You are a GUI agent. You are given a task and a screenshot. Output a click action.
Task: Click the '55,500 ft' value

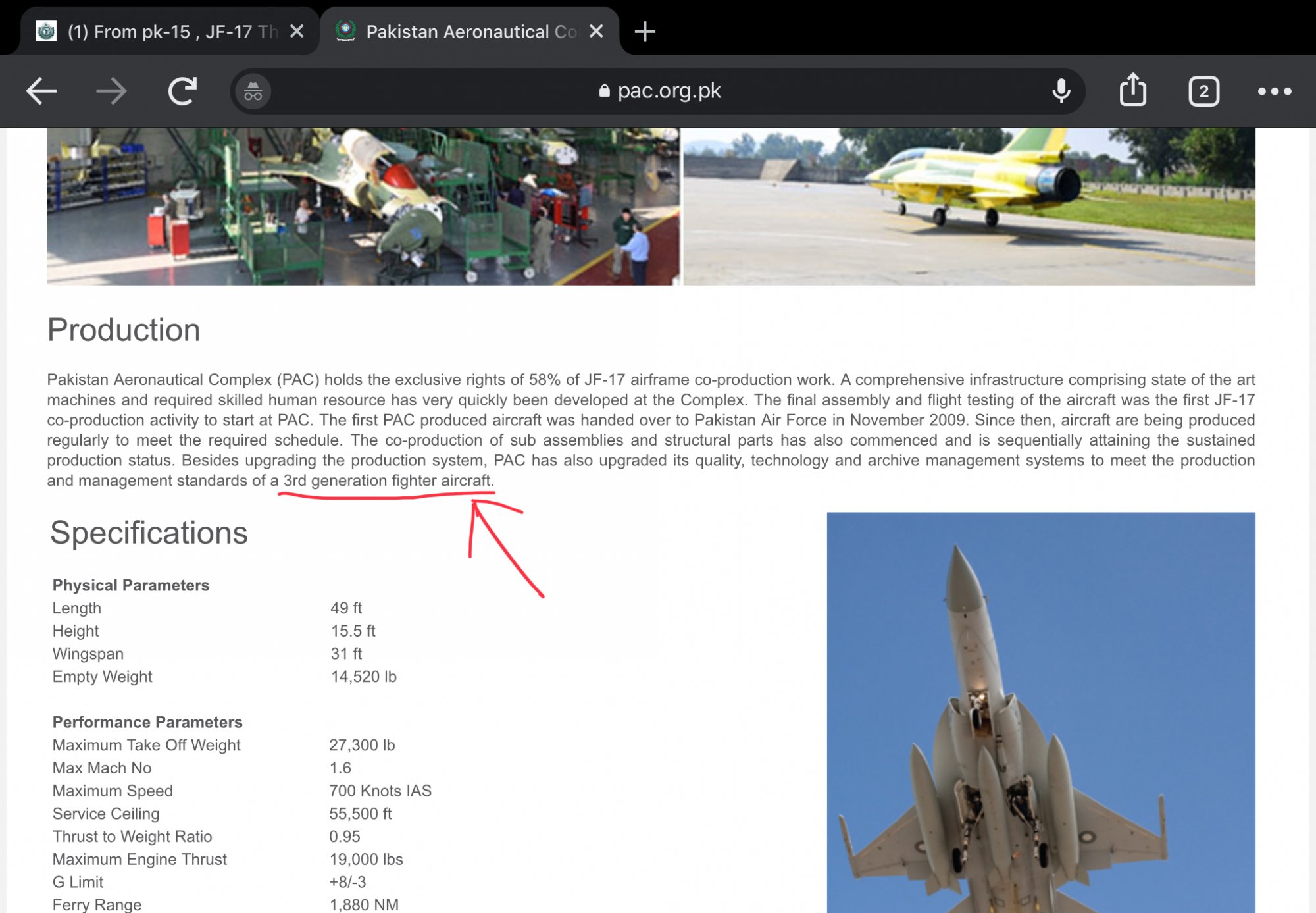pos(361,814)
